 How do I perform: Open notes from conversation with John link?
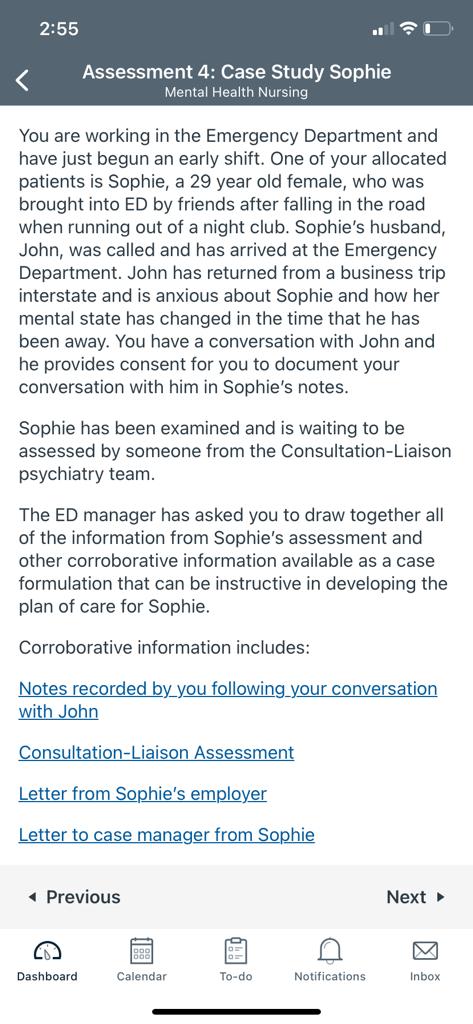(x=228, y=699)
